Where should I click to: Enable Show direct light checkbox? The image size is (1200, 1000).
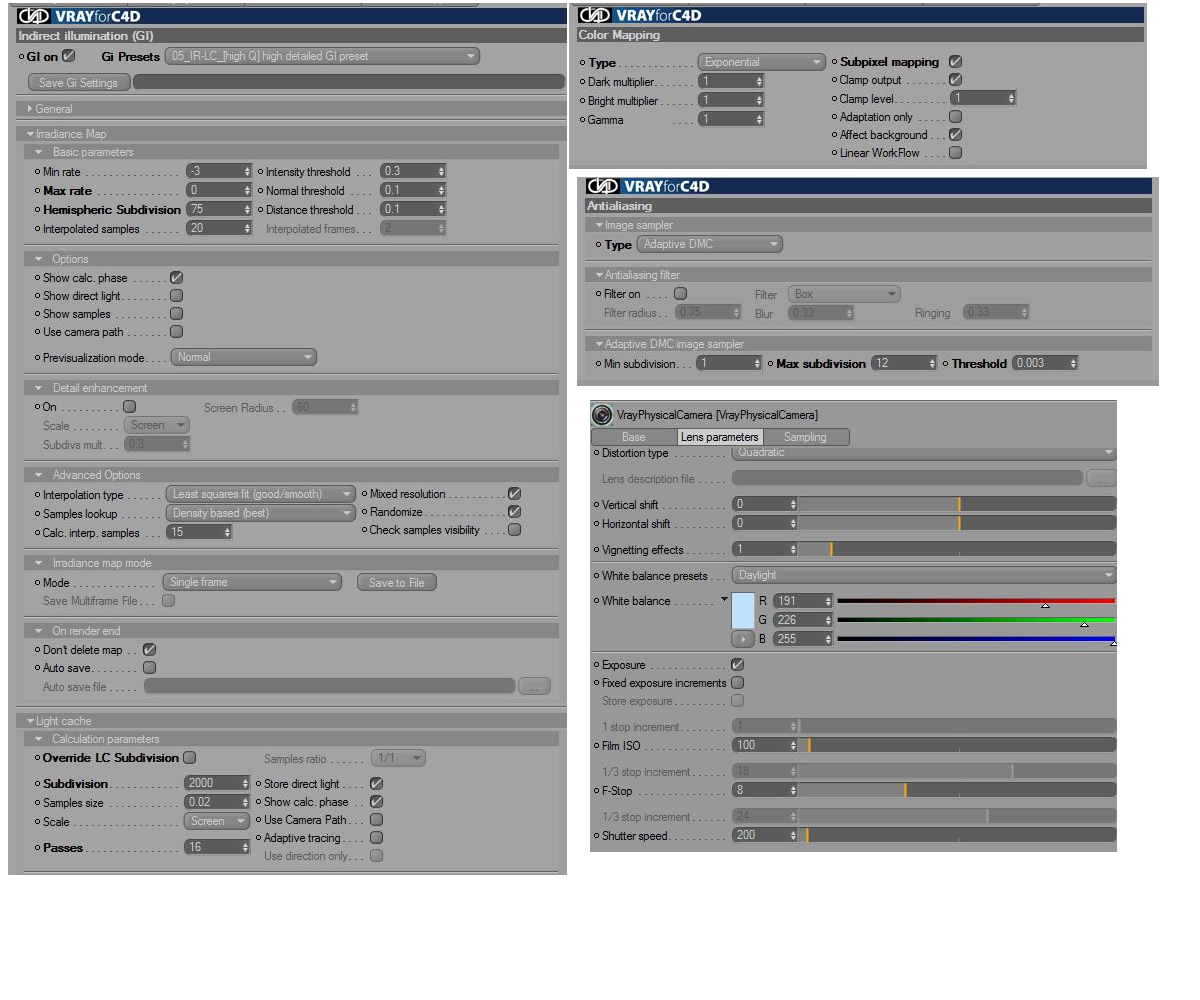point(176,296)
